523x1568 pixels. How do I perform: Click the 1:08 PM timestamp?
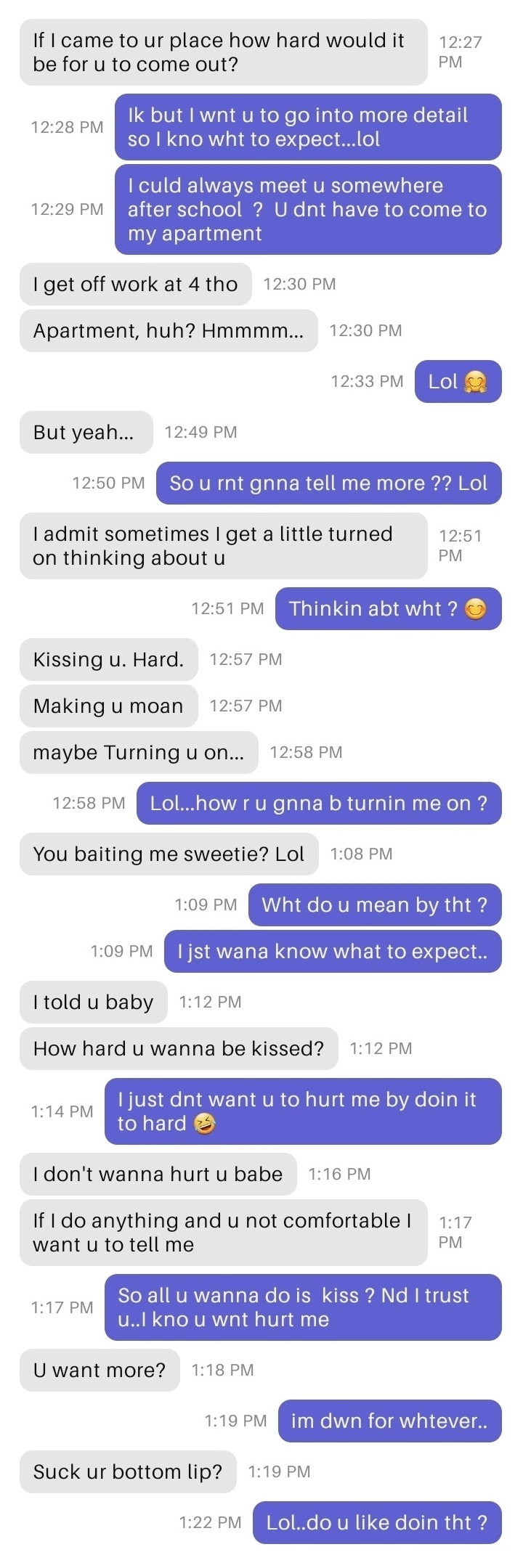(361, 854)
